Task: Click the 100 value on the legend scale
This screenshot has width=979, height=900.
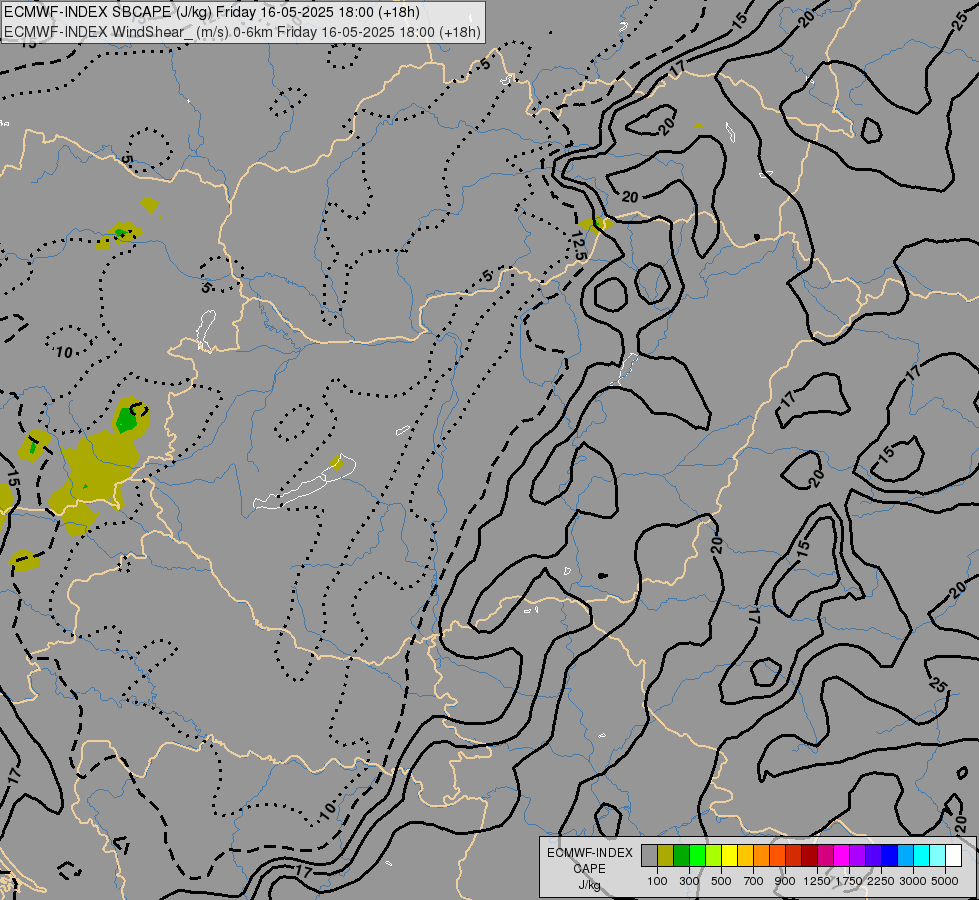Action: pos(657,881)
